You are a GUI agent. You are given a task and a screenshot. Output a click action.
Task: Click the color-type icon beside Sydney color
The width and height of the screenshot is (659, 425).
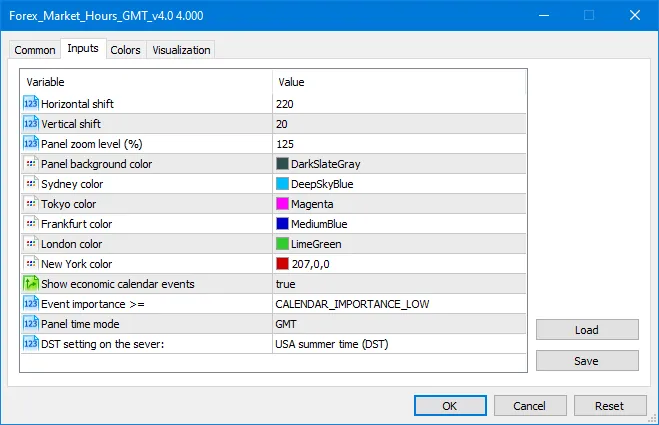(x=29, y=183)
